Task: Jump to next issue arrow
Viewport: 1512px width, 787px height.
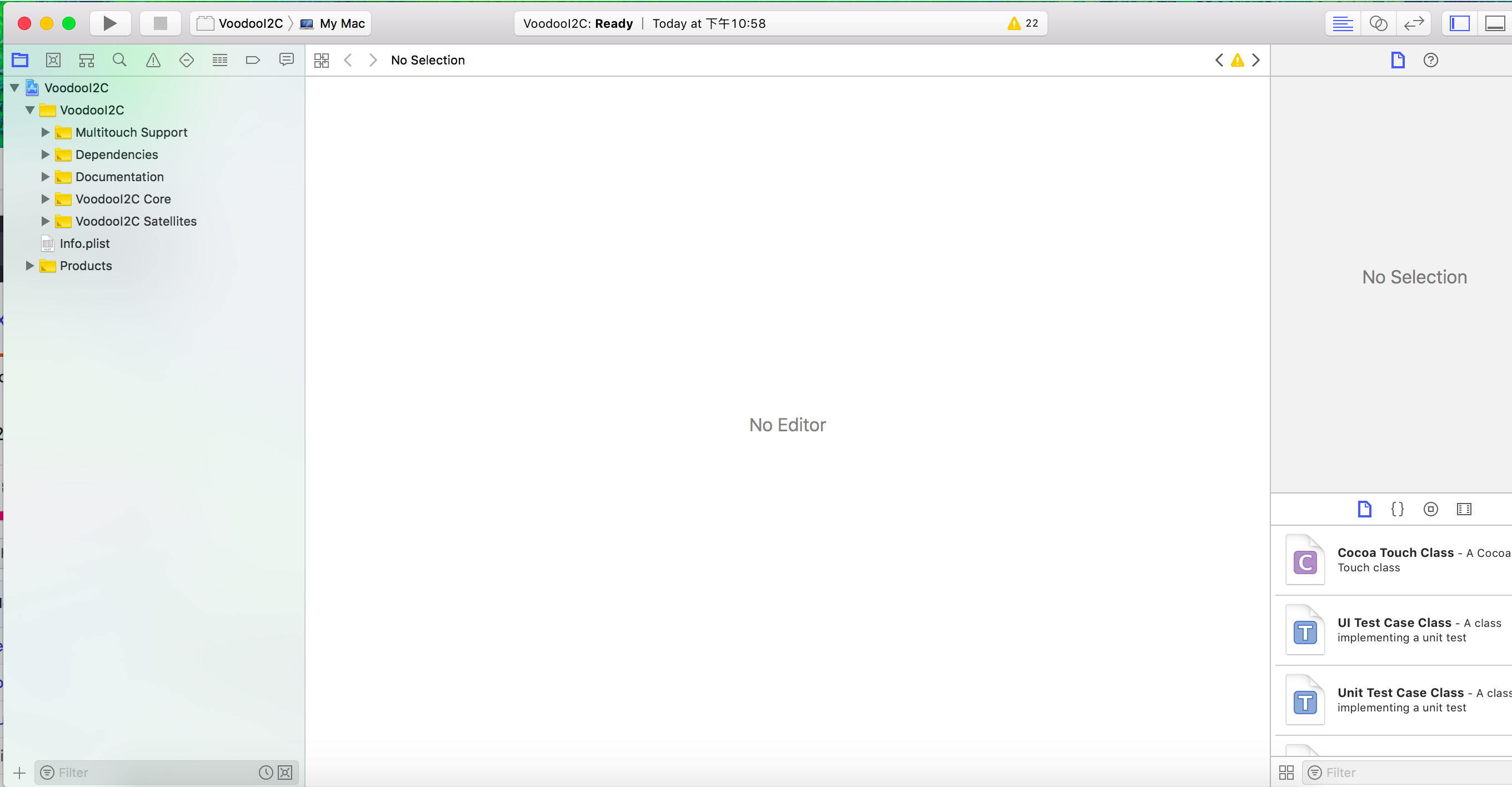Action: coord(1256,60)
